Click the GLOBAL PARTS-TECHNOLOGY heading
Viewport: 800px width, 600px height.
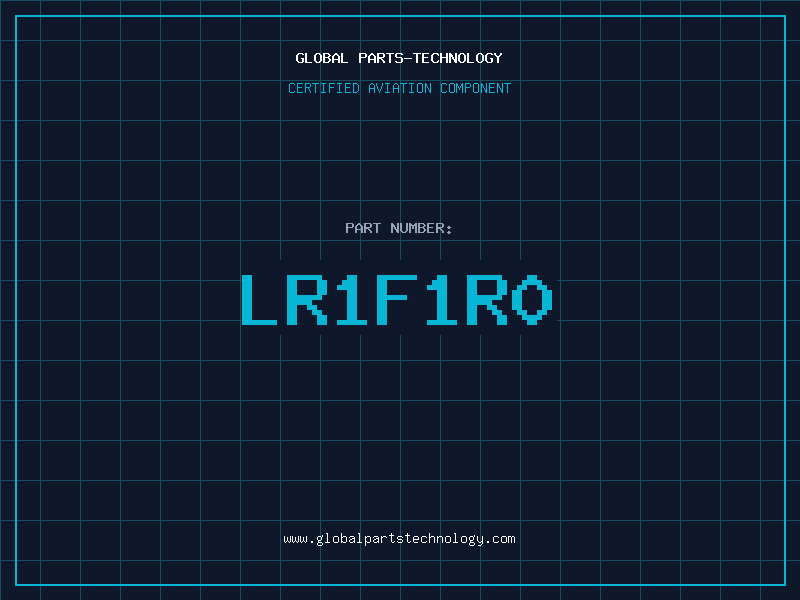399,58
